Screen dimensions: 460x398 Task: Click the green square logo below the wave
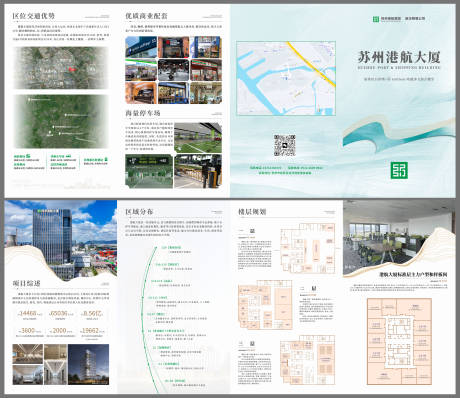pyautogui.click(x=399, y=170)
